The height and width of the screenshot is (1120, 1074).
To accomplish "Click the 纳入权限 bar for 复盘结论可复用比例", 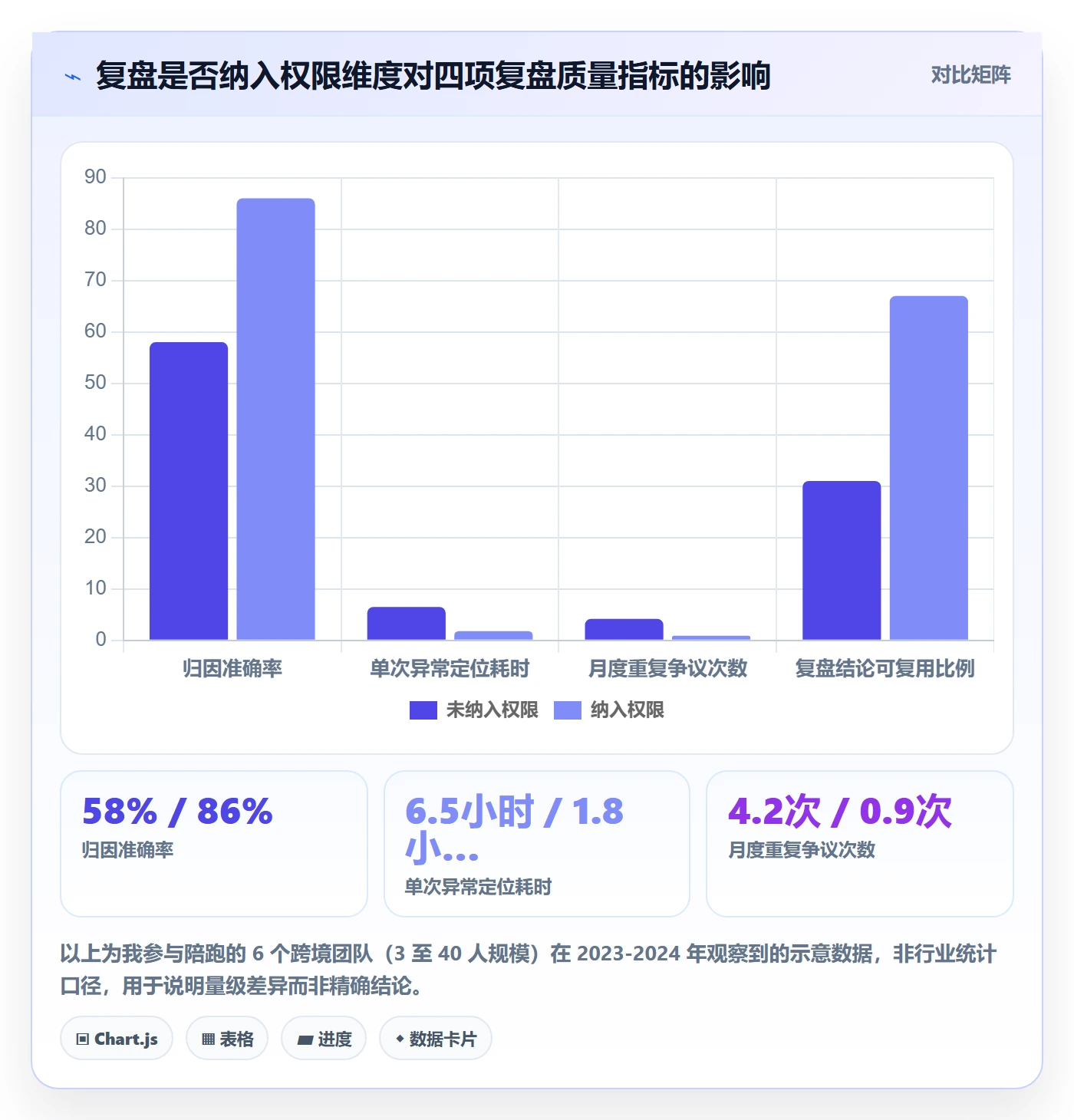I will (929, 468).
